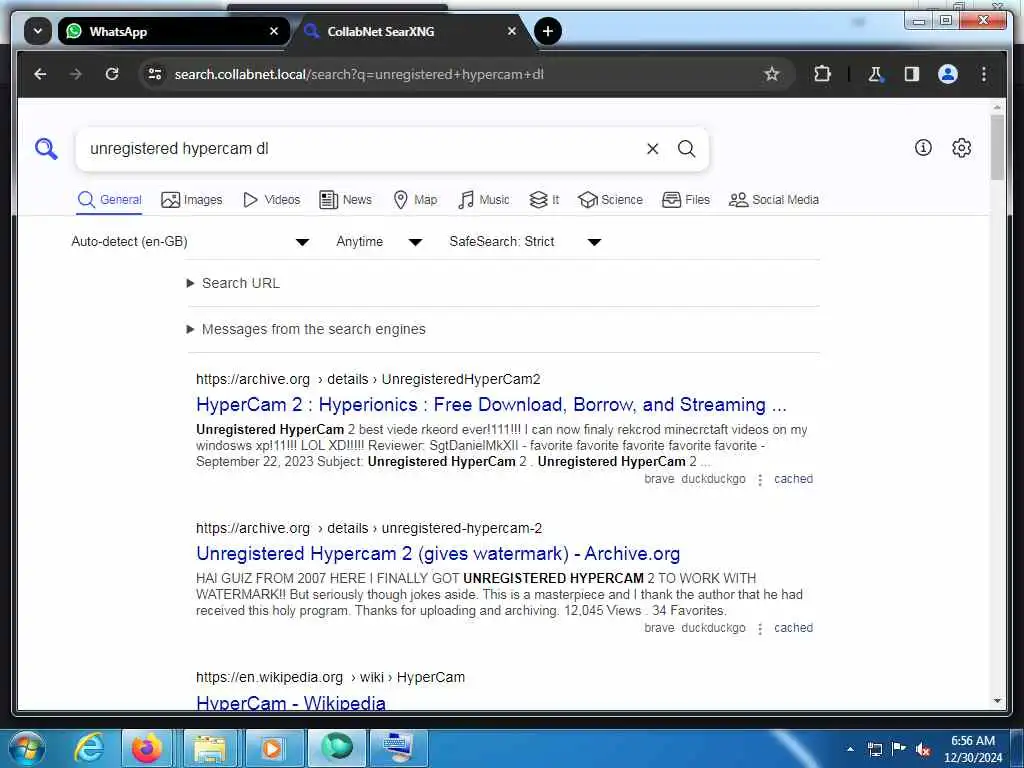Open the Anytime time range dropdown
This screenshot has height=768, width=1024.
tap(379, 242)
